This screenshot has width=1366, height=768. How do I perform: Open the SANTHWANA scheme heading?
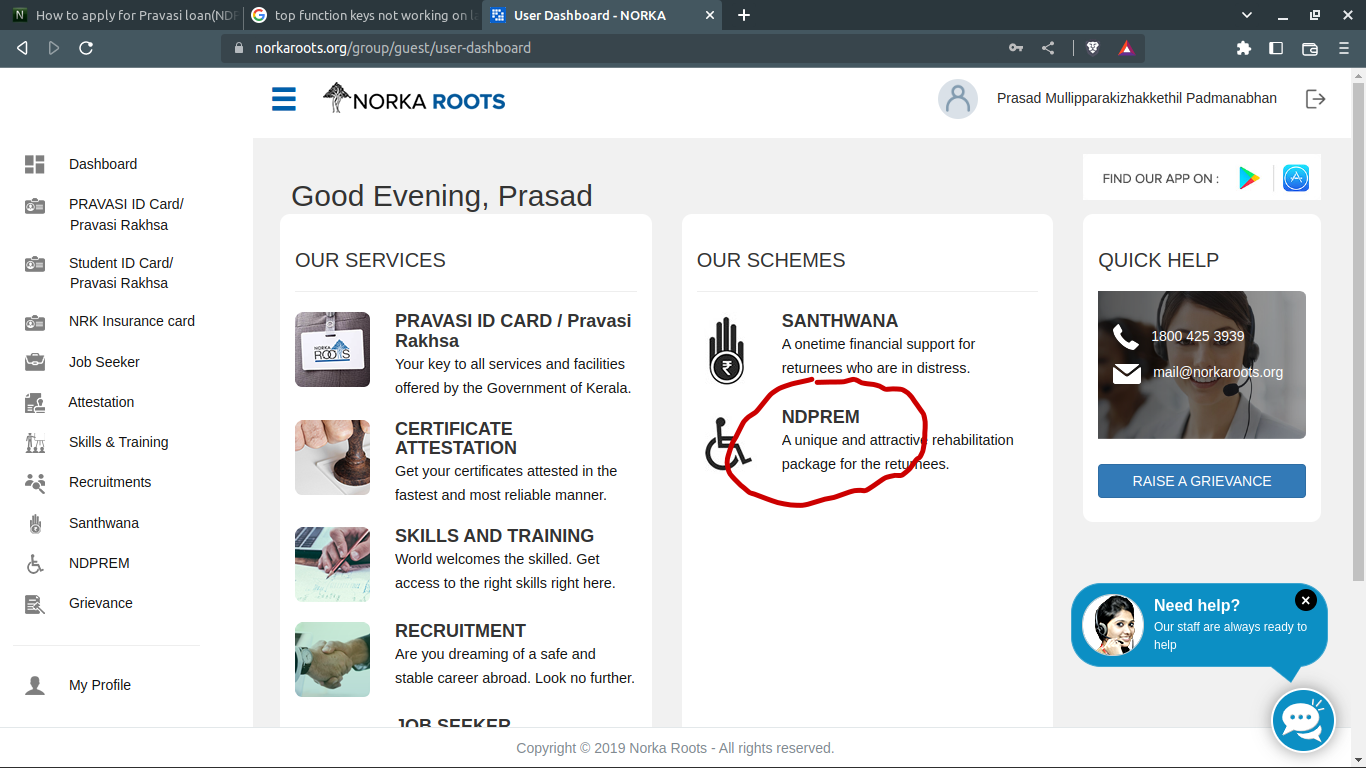[840, 321]
